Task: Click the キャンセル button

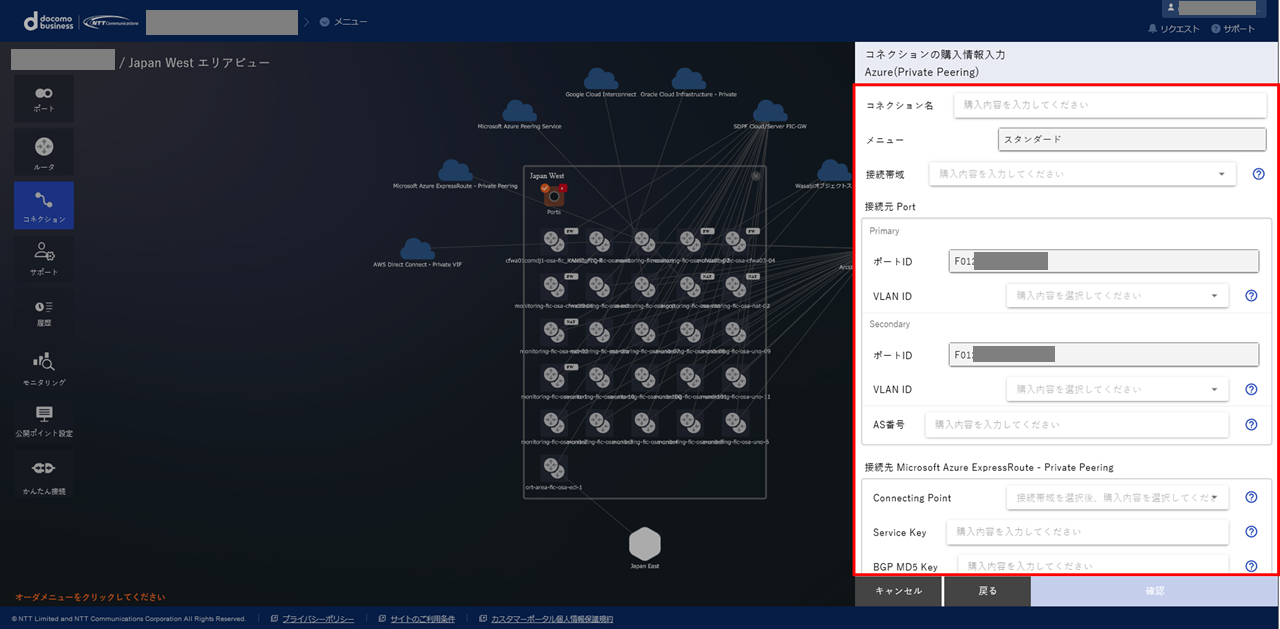Action: click(x=898, y=591)
